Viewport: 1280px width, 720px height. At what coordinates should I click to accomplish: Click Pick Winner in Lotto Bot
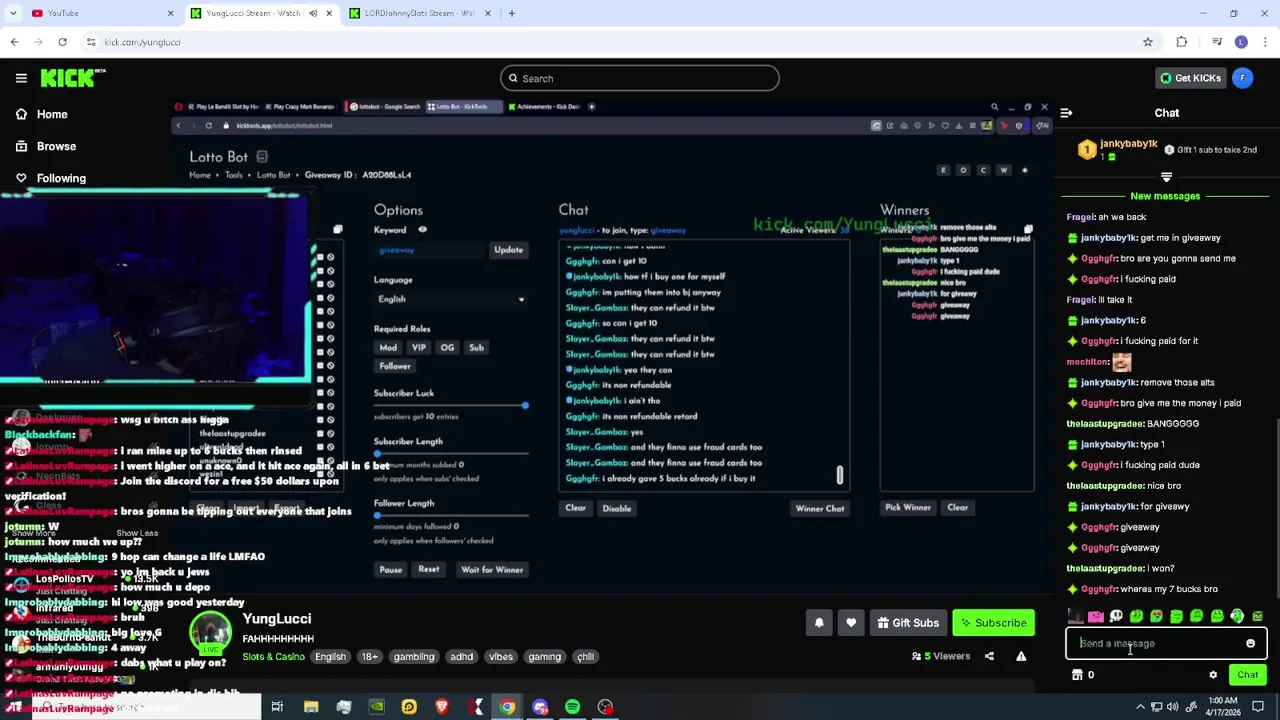pos(908,508)
